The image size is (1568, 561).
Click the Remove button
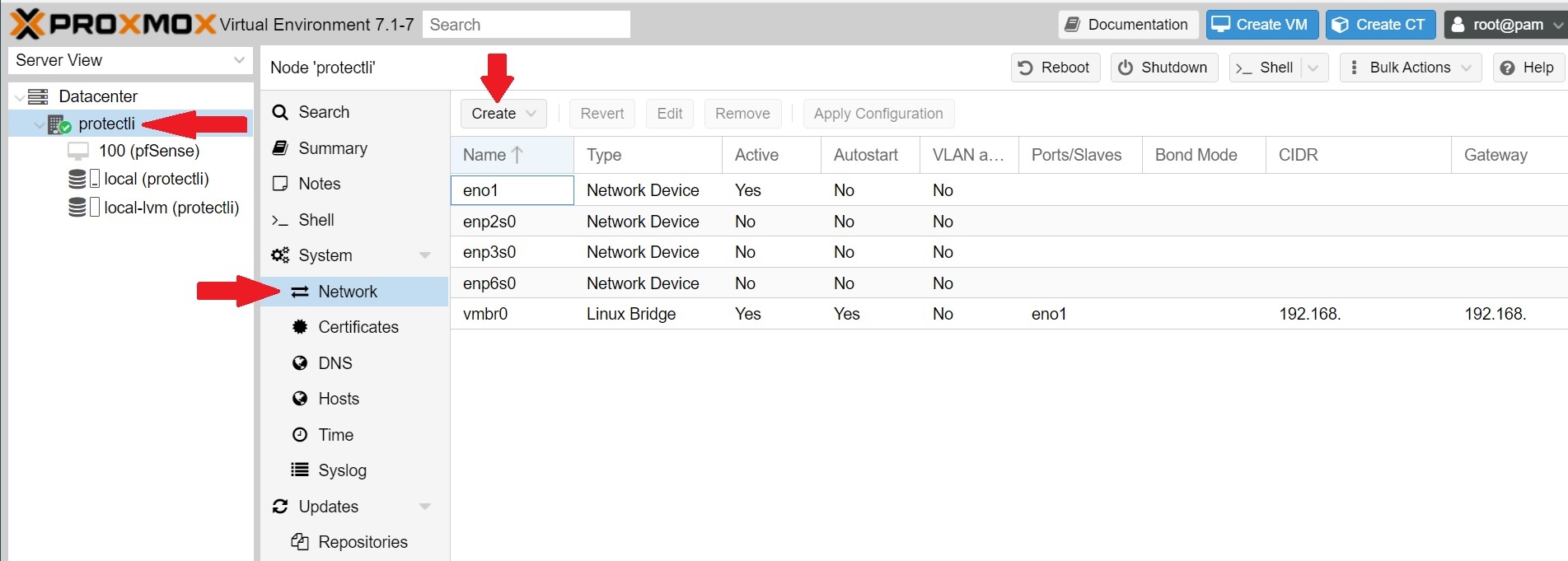pos(742,114)
